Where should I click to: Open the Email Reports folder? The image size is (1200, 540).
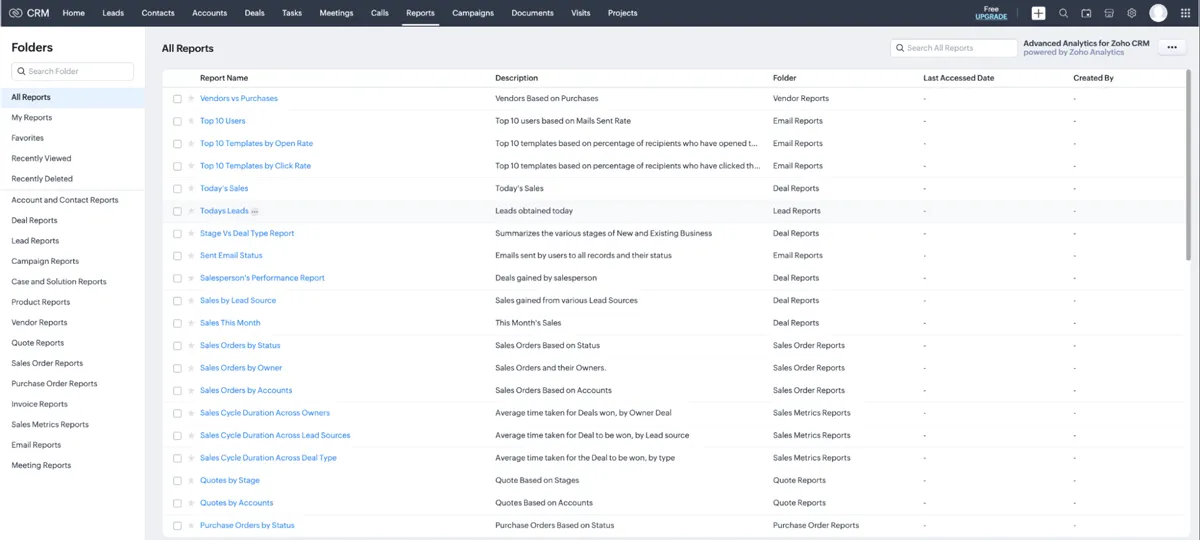coord(36,445)
